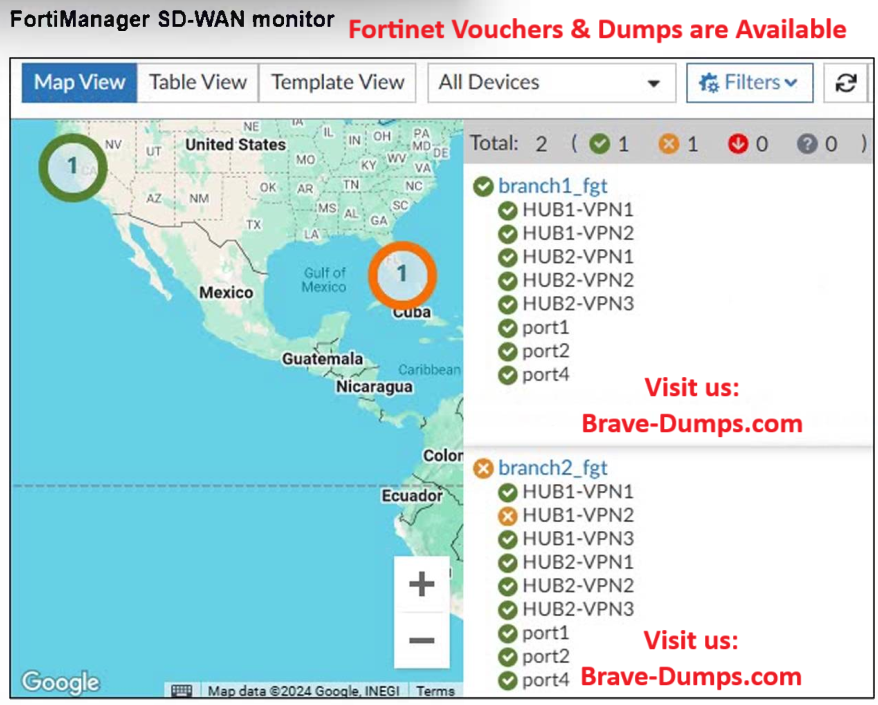Zoom in on the map
This screenshot has height=705, width=878.
421,584
